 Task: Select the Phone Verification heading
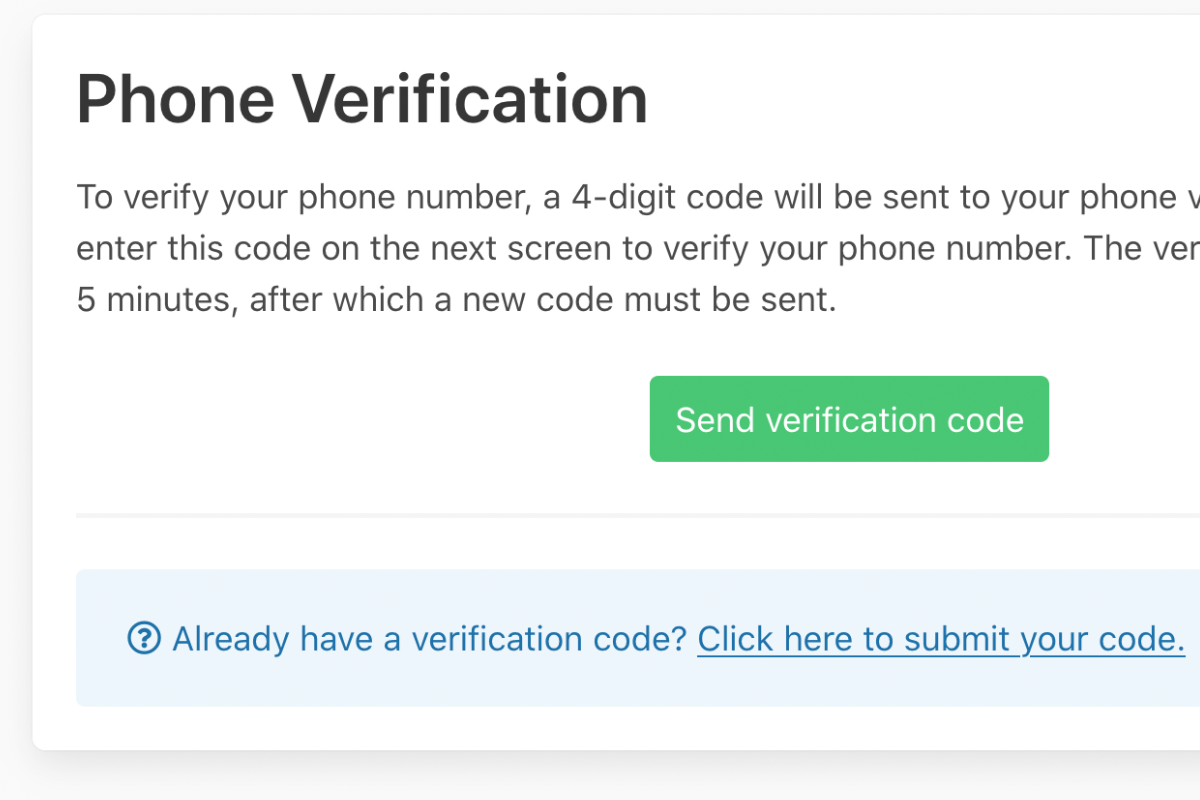pos(362,98)
